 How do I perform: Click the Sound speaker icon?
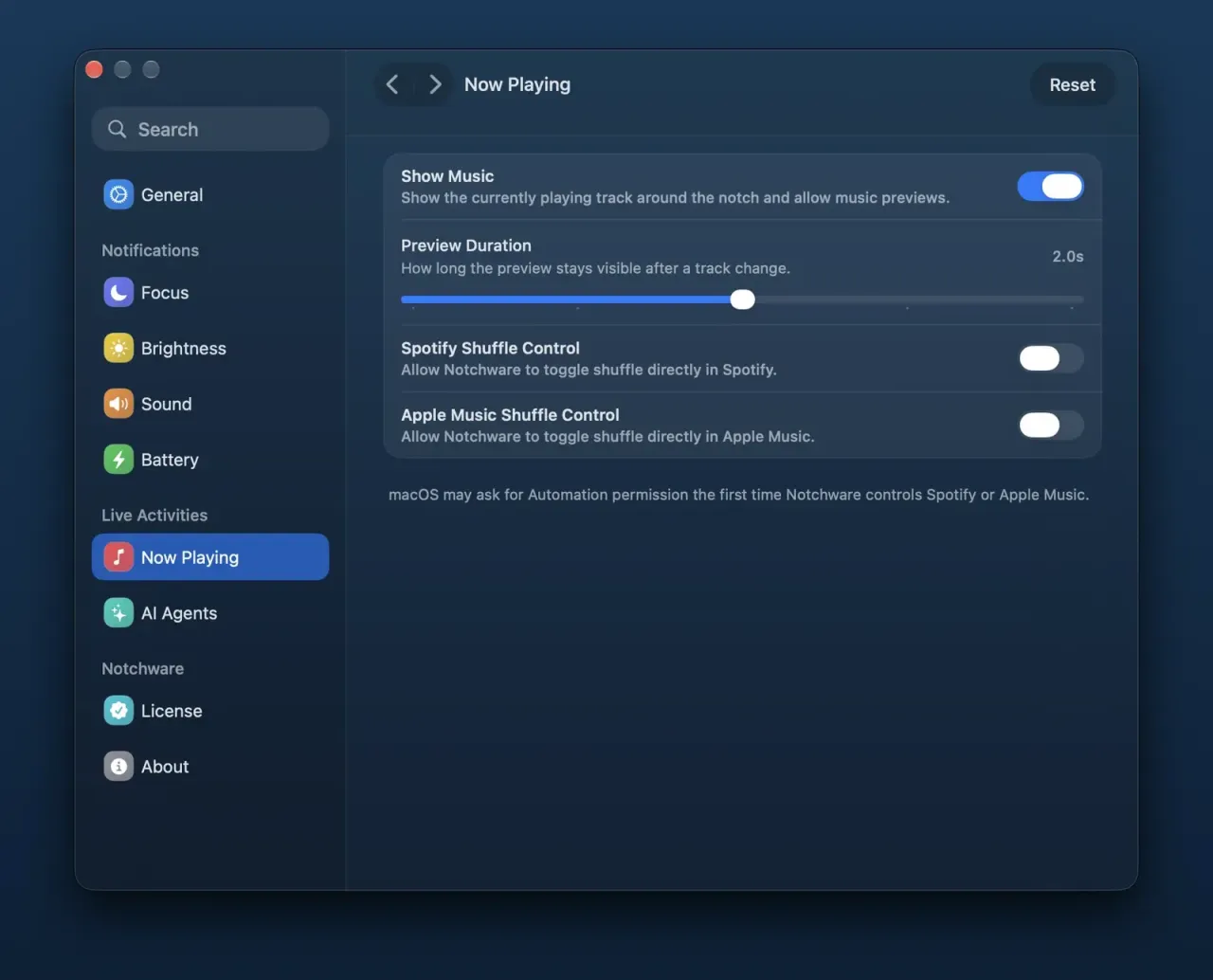(x=118, y=404)
